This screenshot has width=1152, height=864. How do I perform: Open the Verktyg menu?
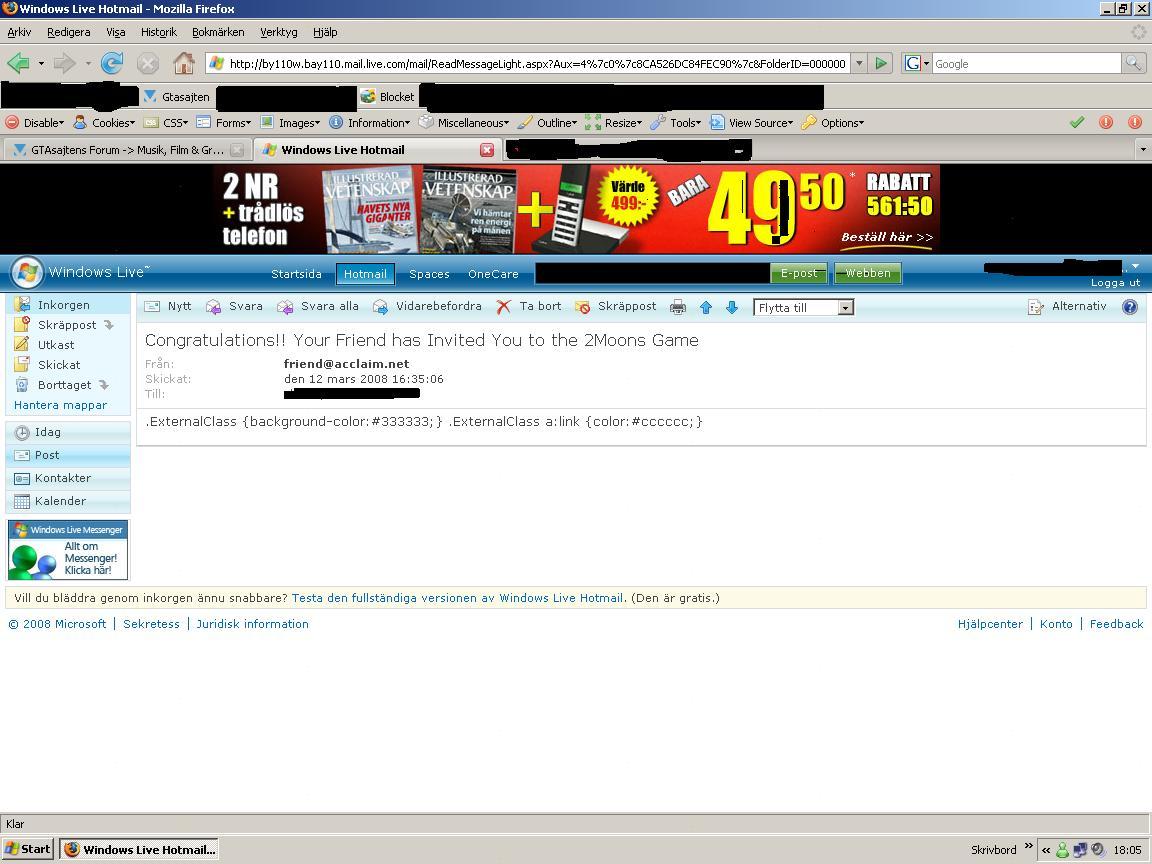point(278,32)
